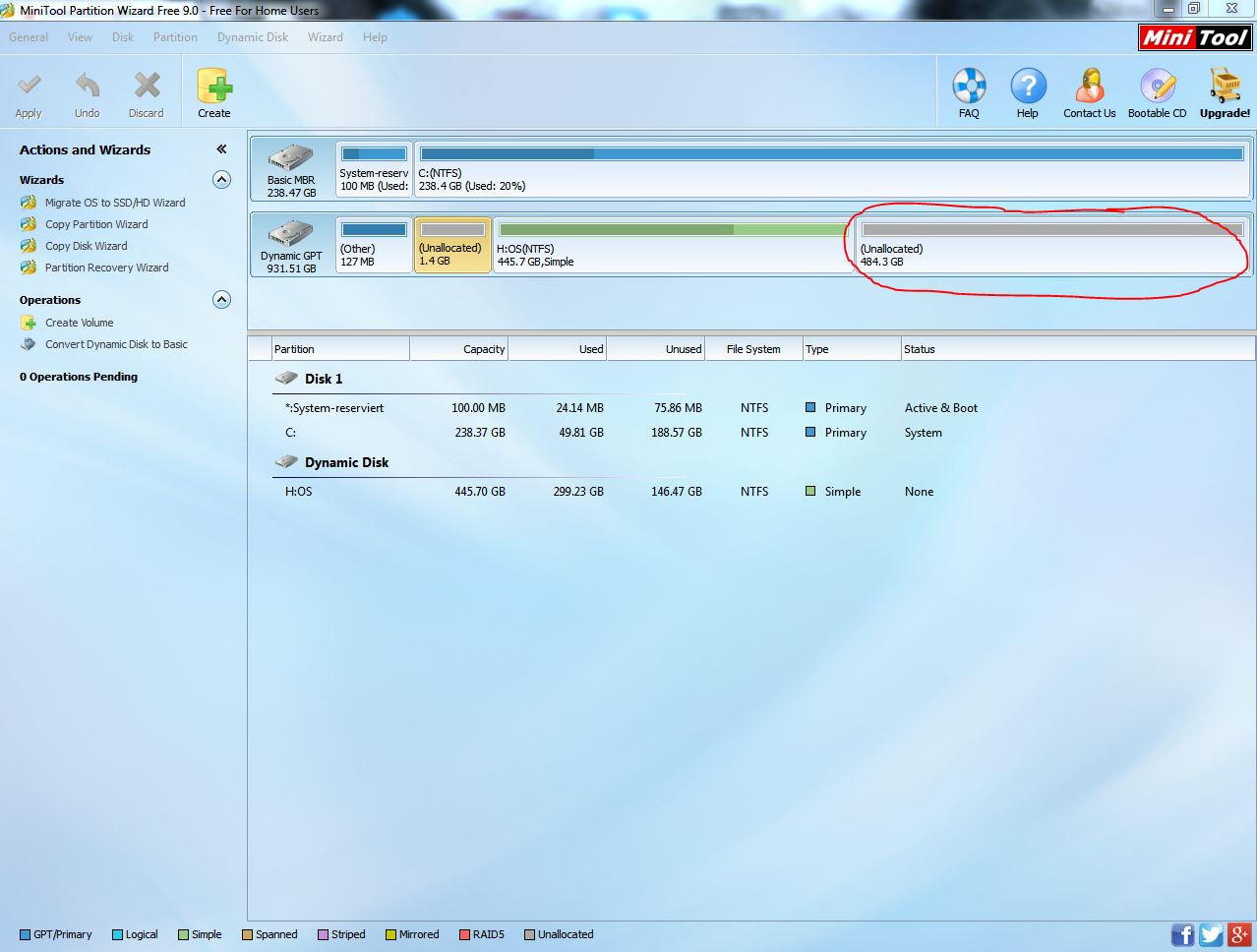Click the Simple legend color swatch

[184, 934]
